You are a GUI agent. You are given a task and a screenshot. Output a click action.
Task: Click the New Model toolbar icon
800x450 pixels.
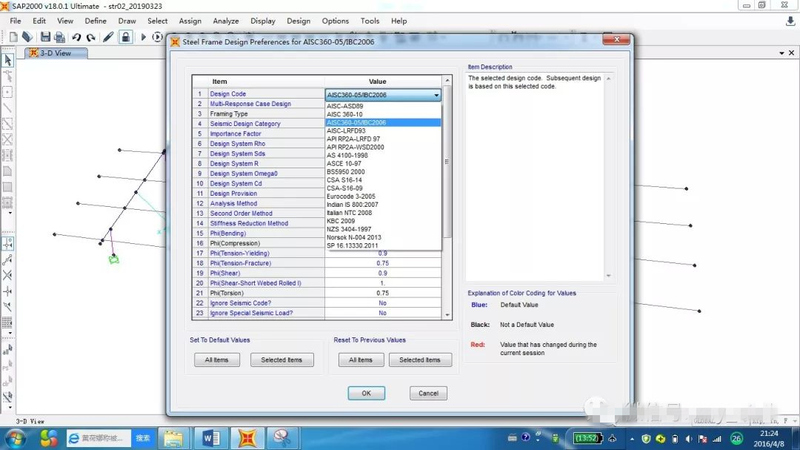13,37
